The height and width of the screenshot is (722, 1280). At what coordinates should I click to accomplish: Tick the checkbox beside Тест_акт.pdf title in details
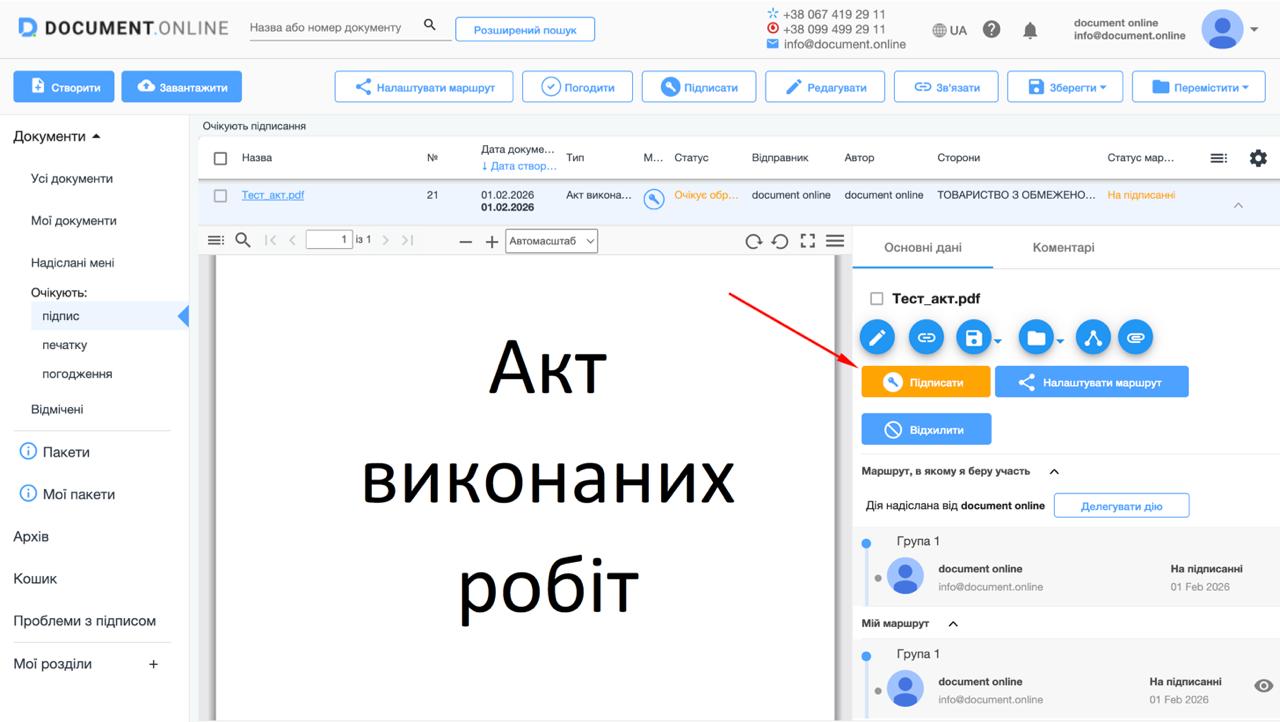pos(877,299)
